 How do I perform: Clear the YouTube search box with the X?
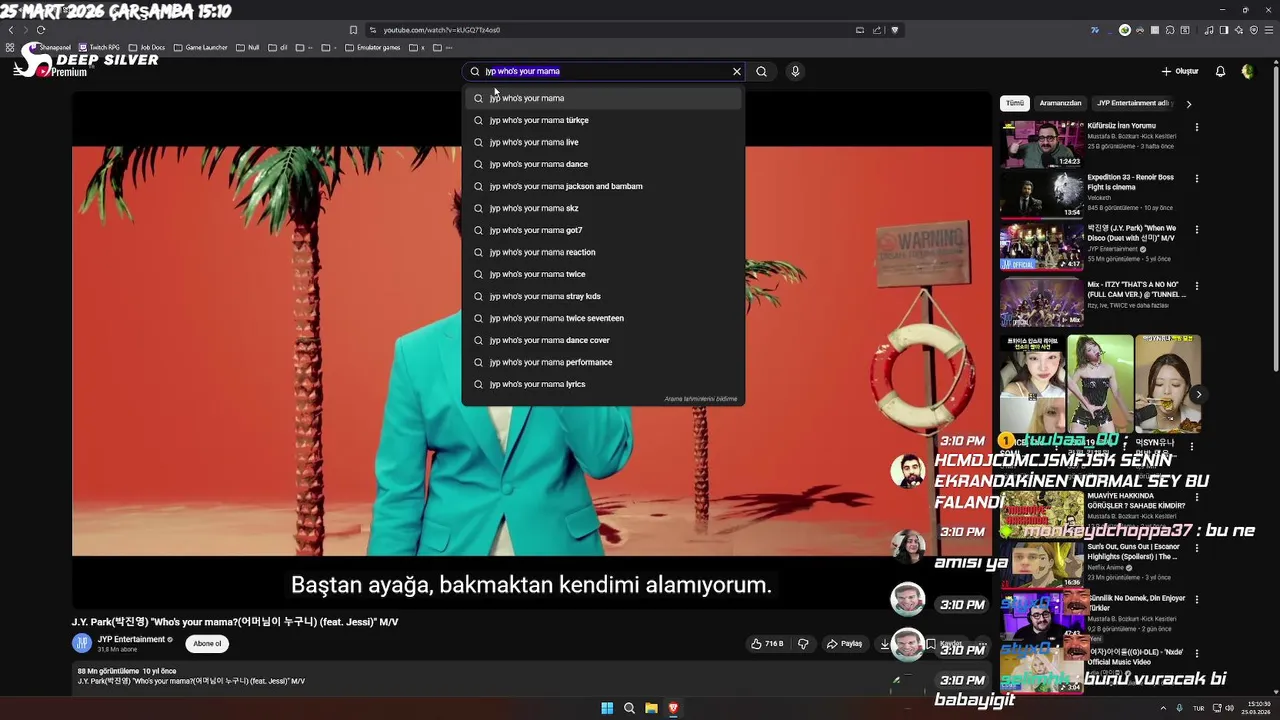[737, 71]
